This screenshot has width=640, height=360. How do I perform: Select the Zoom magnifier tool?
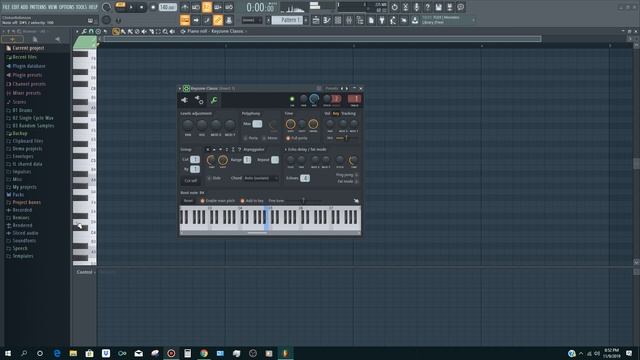(x=165, y=31)
